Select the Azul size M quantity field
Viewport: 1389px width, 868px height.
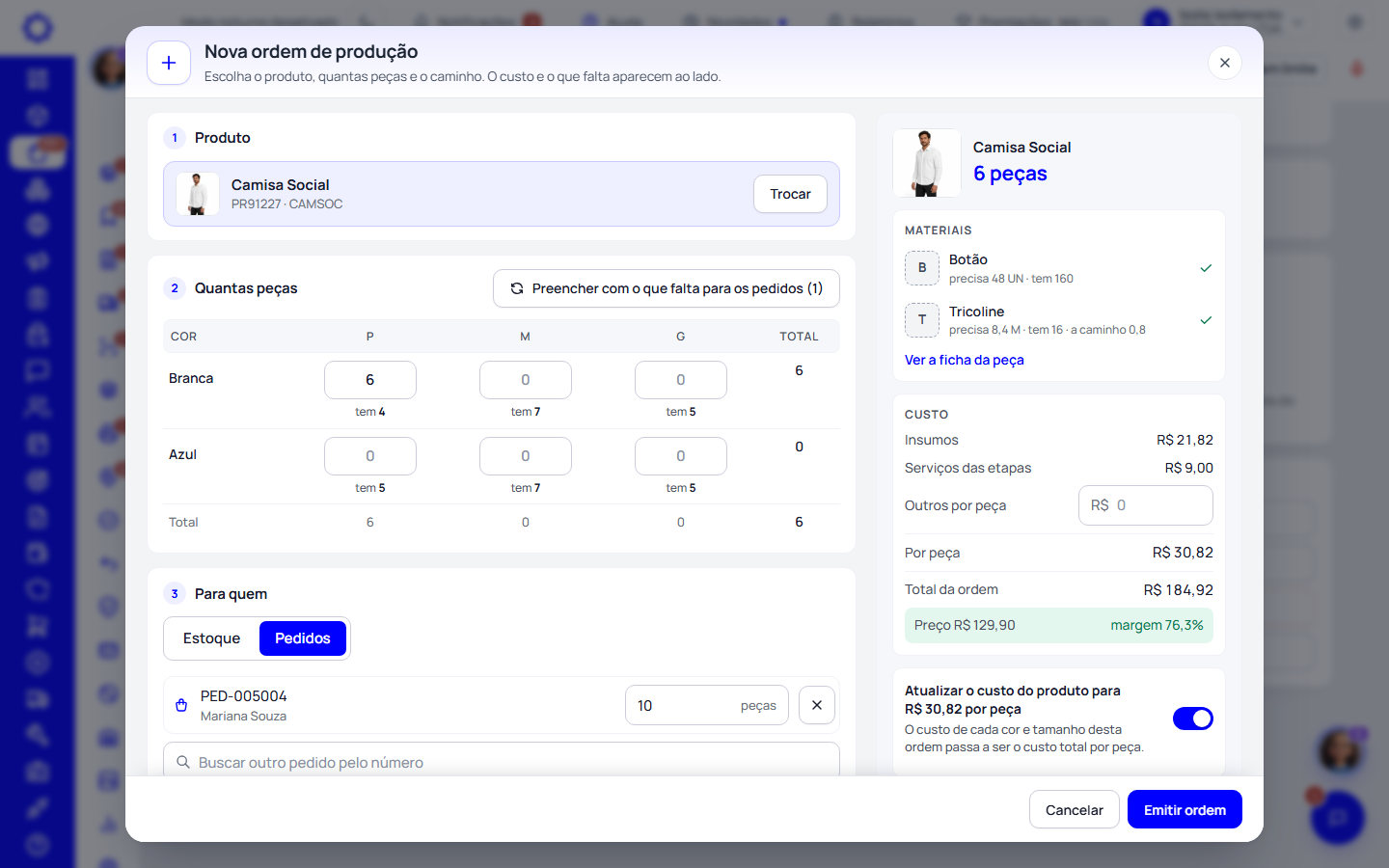pyautogui.click(x=526, y=456)
